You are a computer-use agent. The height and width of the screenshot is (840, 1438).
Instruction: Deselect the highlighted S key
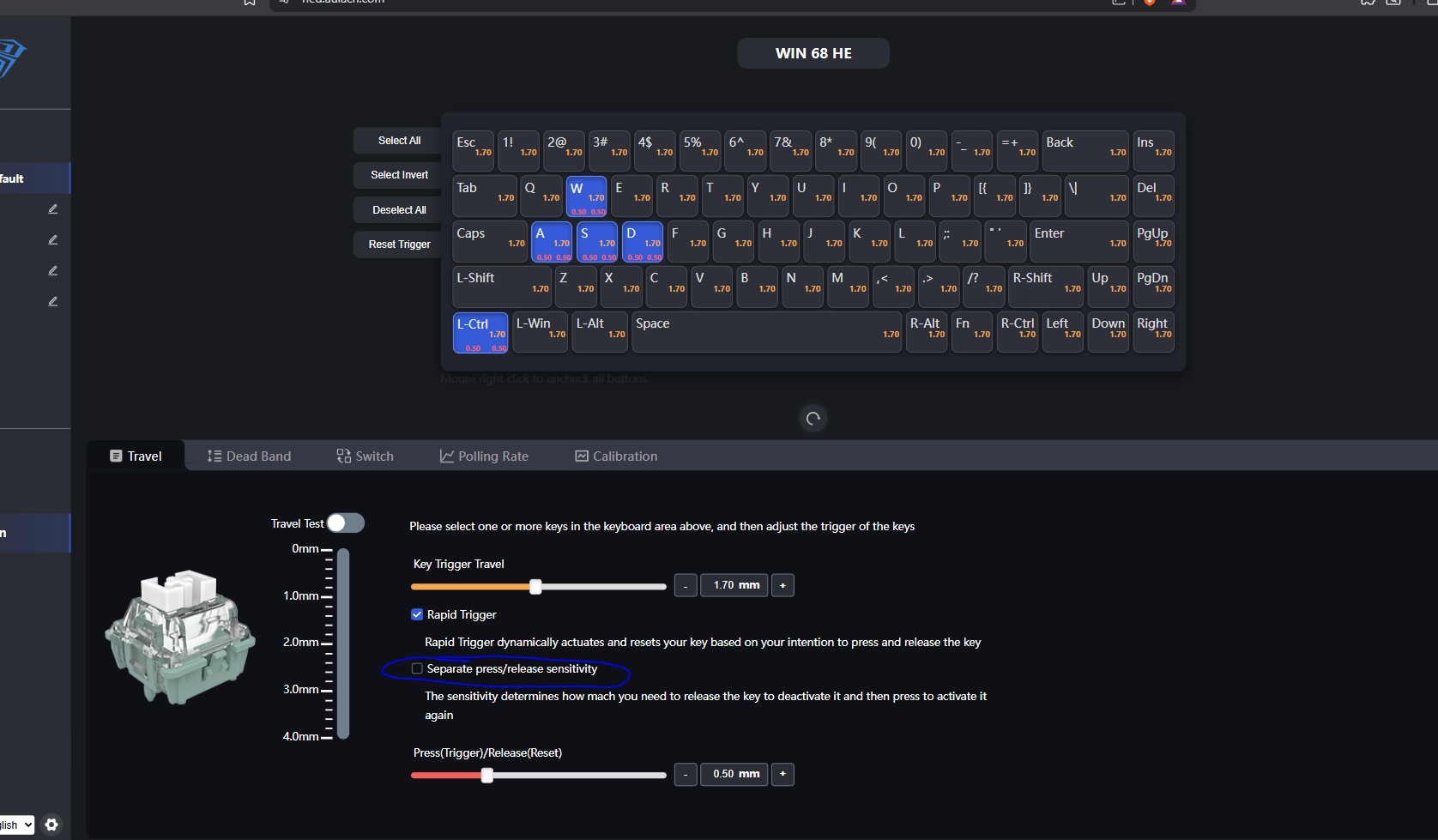pyautogui.click(x=597, y=242)
